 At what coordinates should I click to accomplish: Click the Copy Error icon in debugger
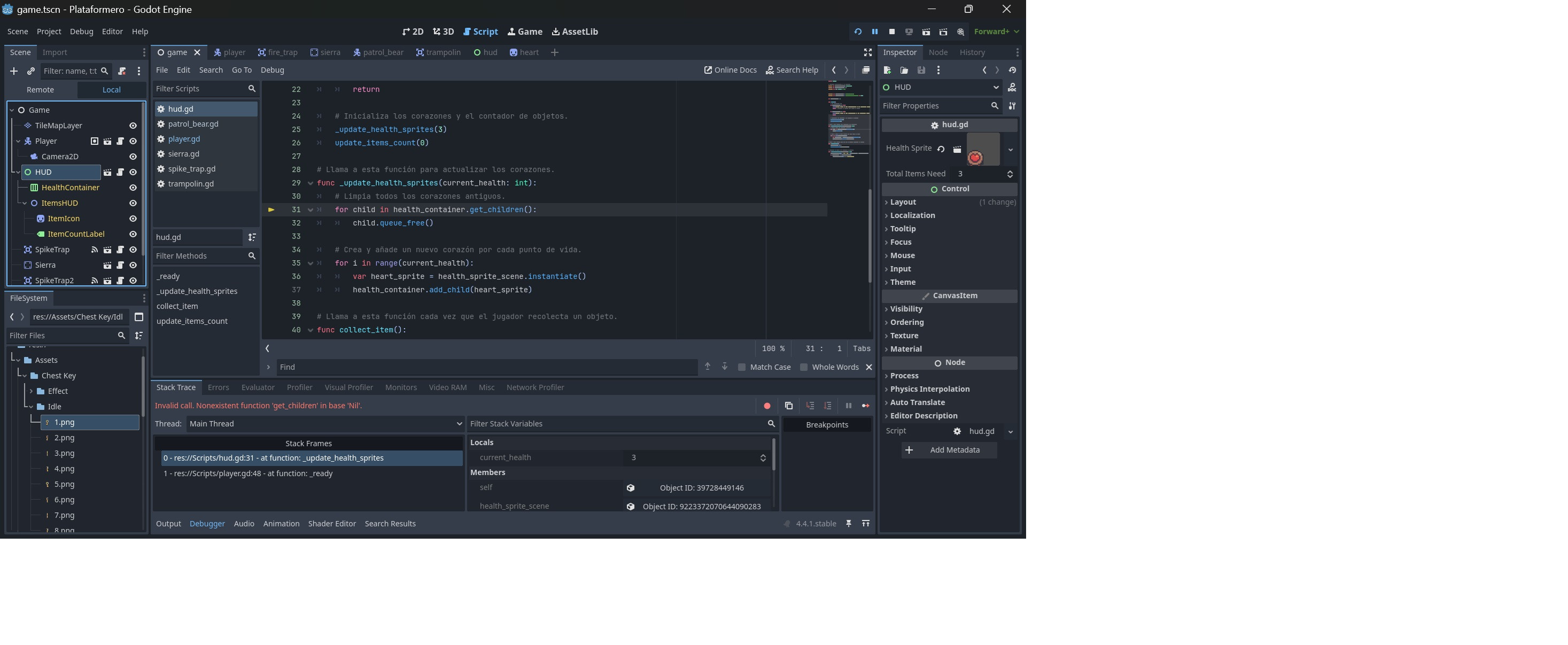pyautogui.click(x=788, y=406)
